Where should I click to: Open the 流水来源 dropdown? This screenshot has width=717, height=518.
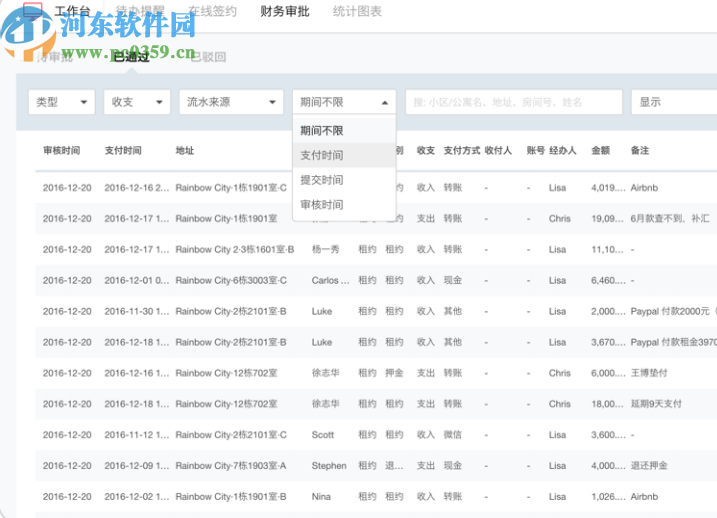(231, 102)
